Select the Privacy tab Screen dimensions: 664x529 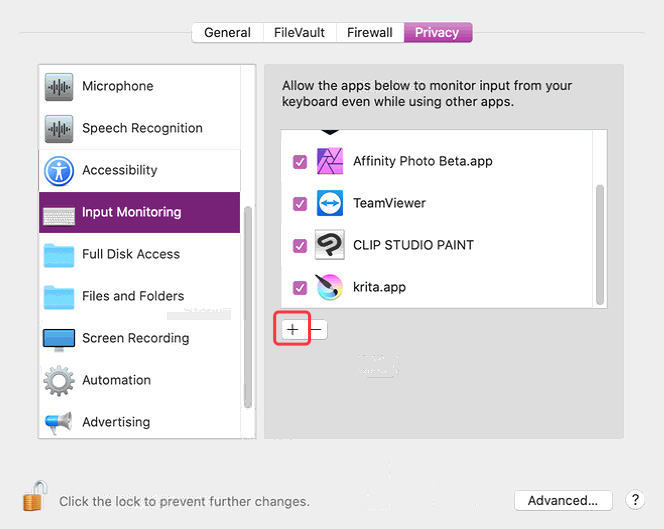[x=438, y=33]
